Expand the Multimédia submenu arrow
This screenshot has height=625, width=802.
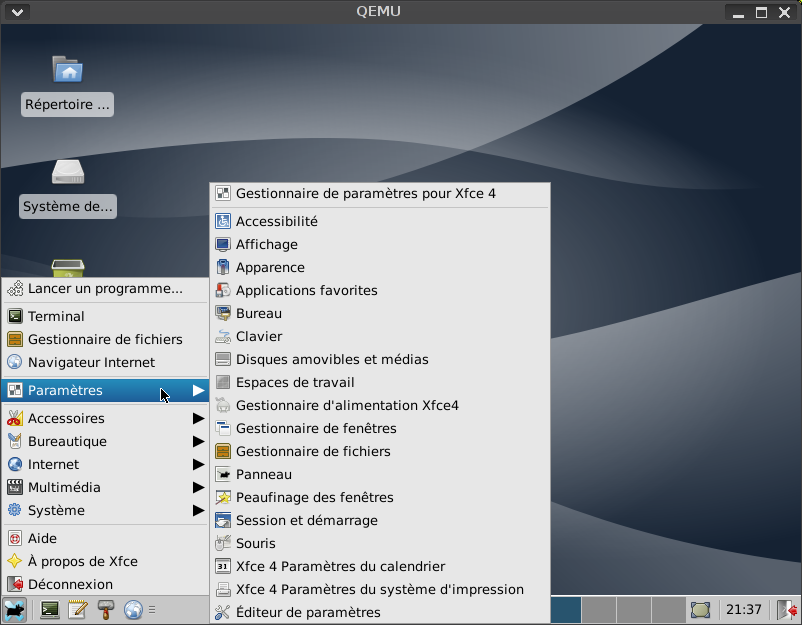coord(198,487)
